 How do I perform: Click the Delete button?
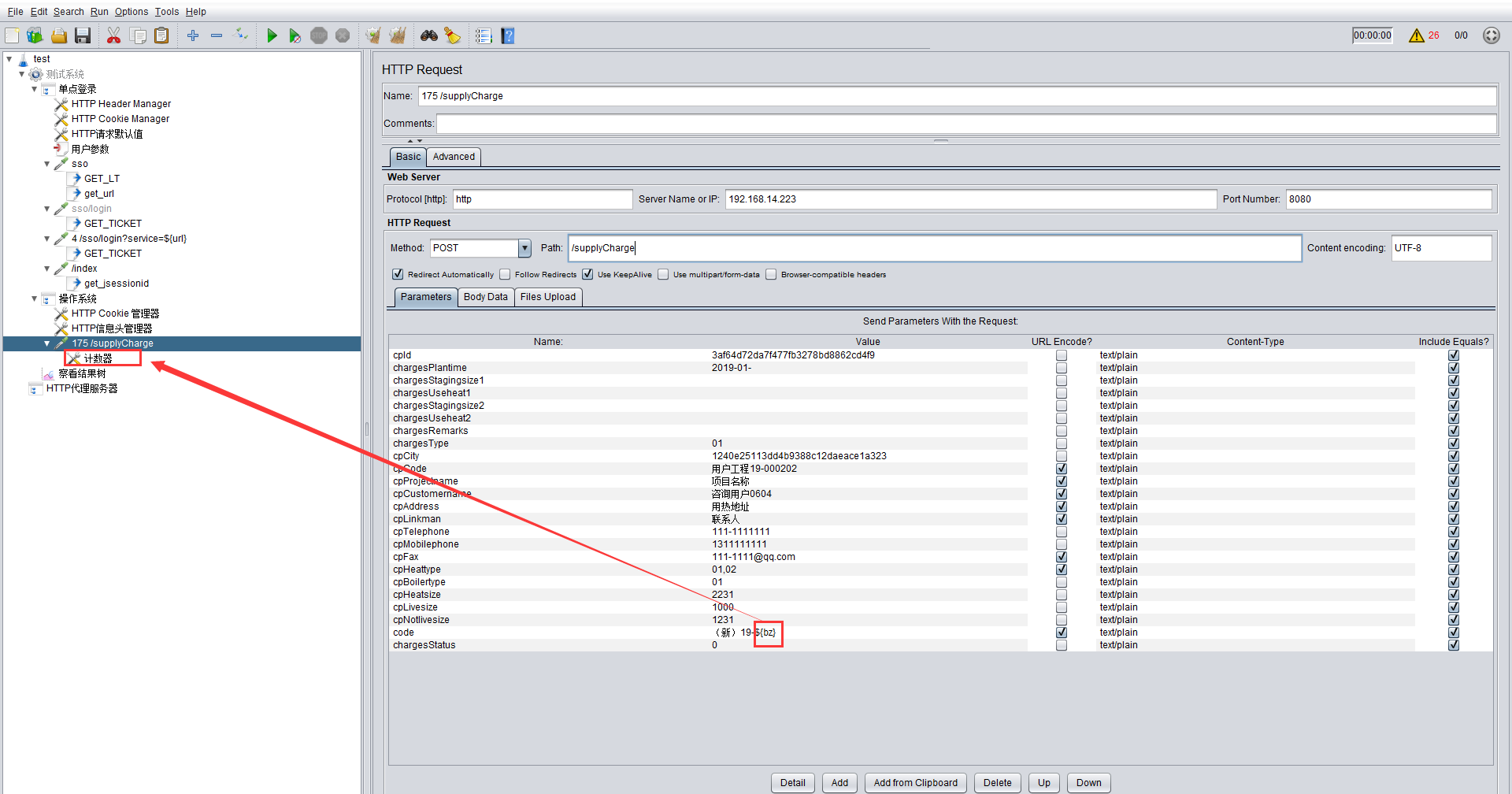point(998,783)
